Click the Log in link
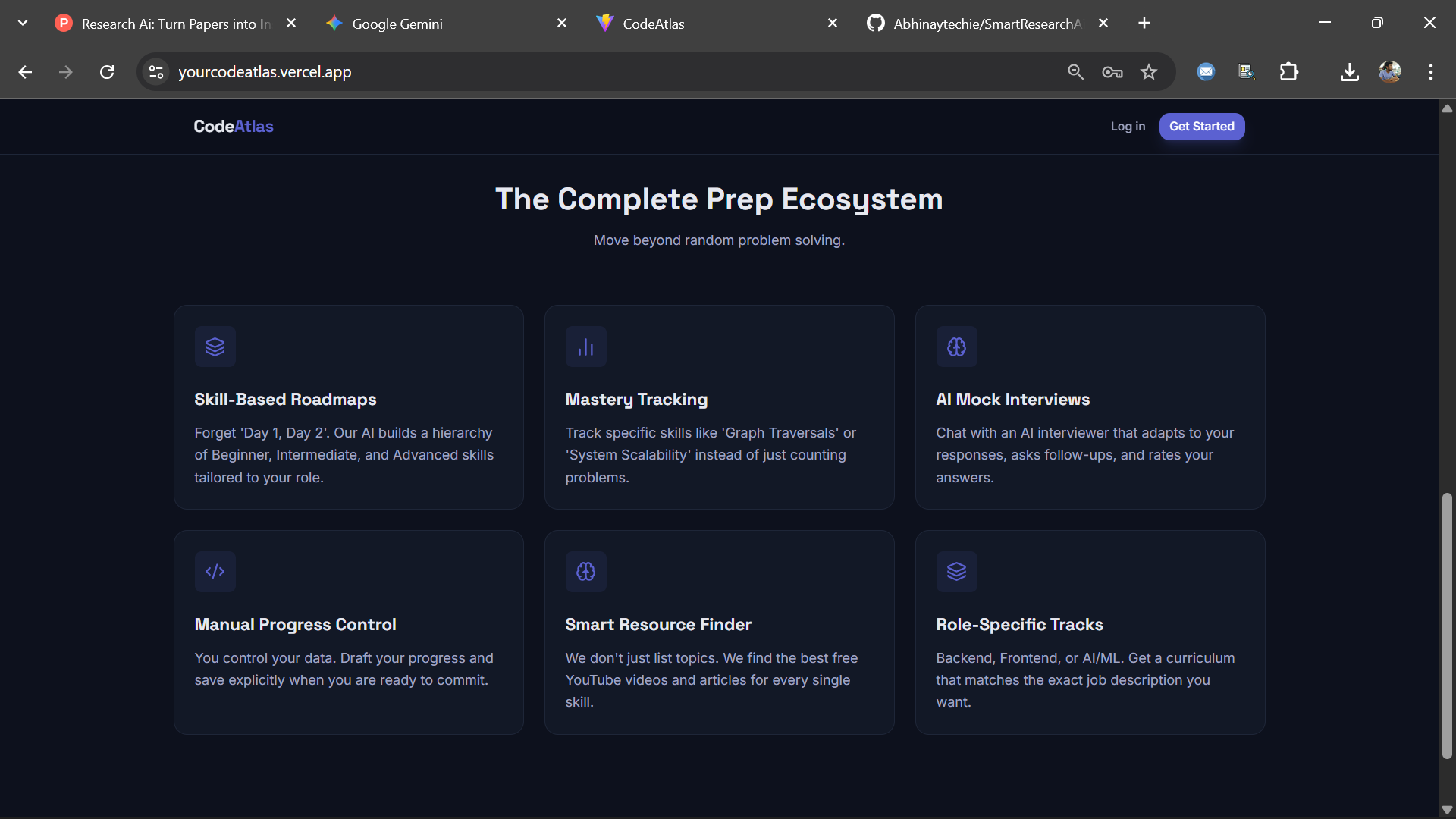Image resolution: width=1456 pixels, height=819 pixels. click(1128, 127)
